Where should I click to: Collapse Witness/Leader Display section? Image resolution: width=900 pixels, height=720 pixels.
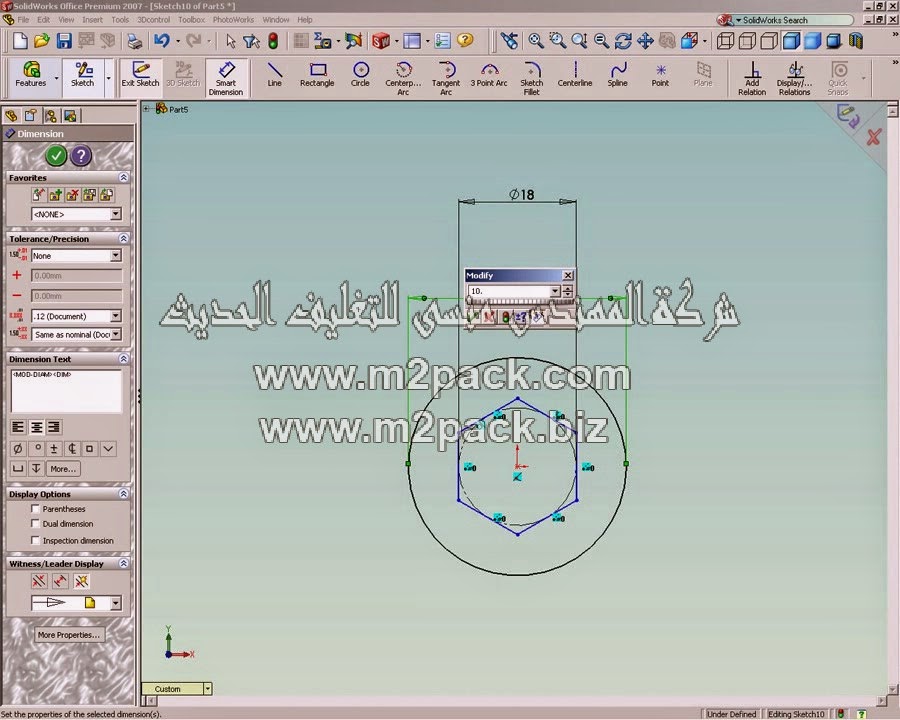(x=123, y=563)
